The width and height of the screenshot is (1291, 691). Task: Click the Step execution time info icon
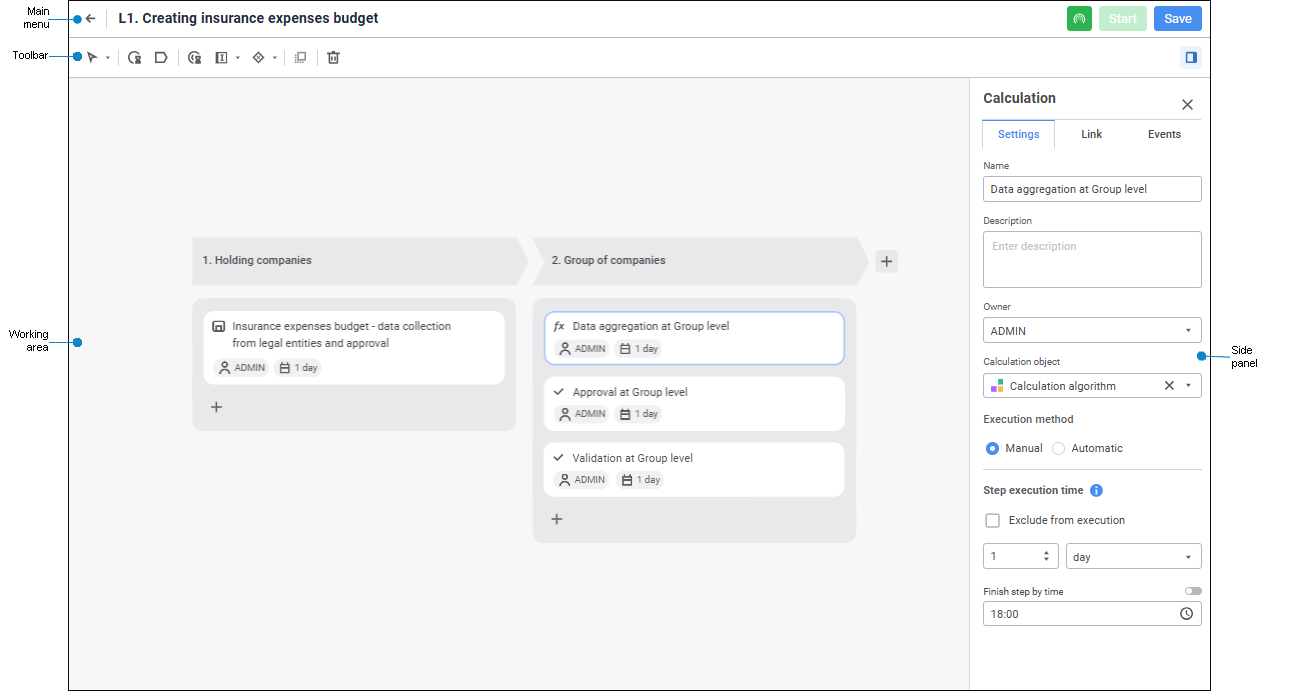1096,491
